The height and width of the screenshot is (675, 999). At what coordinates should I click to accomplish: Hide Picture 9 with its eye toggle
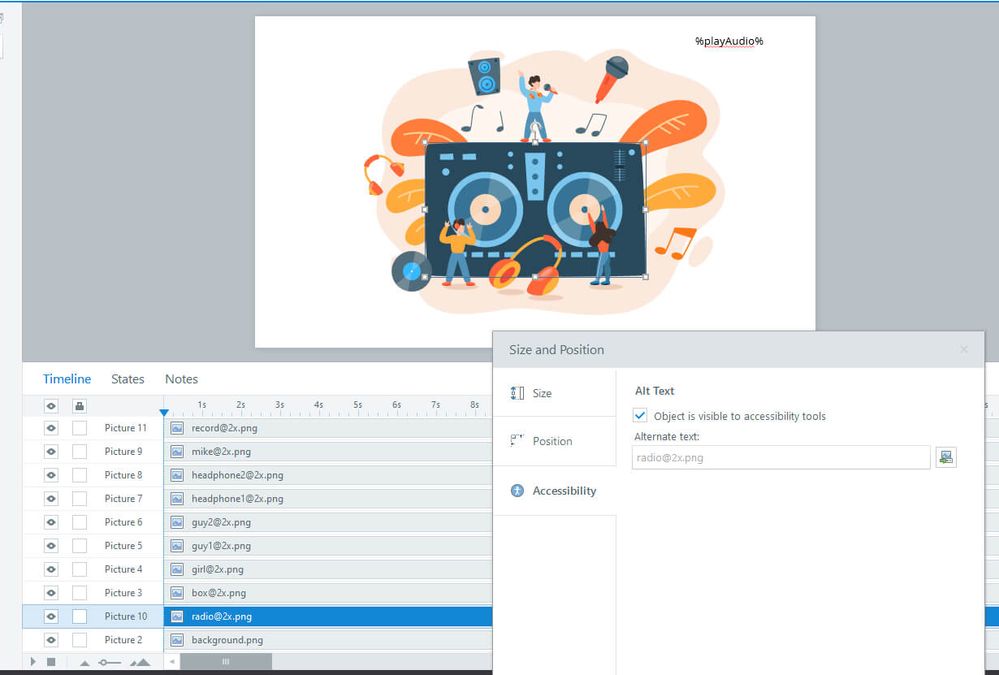pos(51,452)
